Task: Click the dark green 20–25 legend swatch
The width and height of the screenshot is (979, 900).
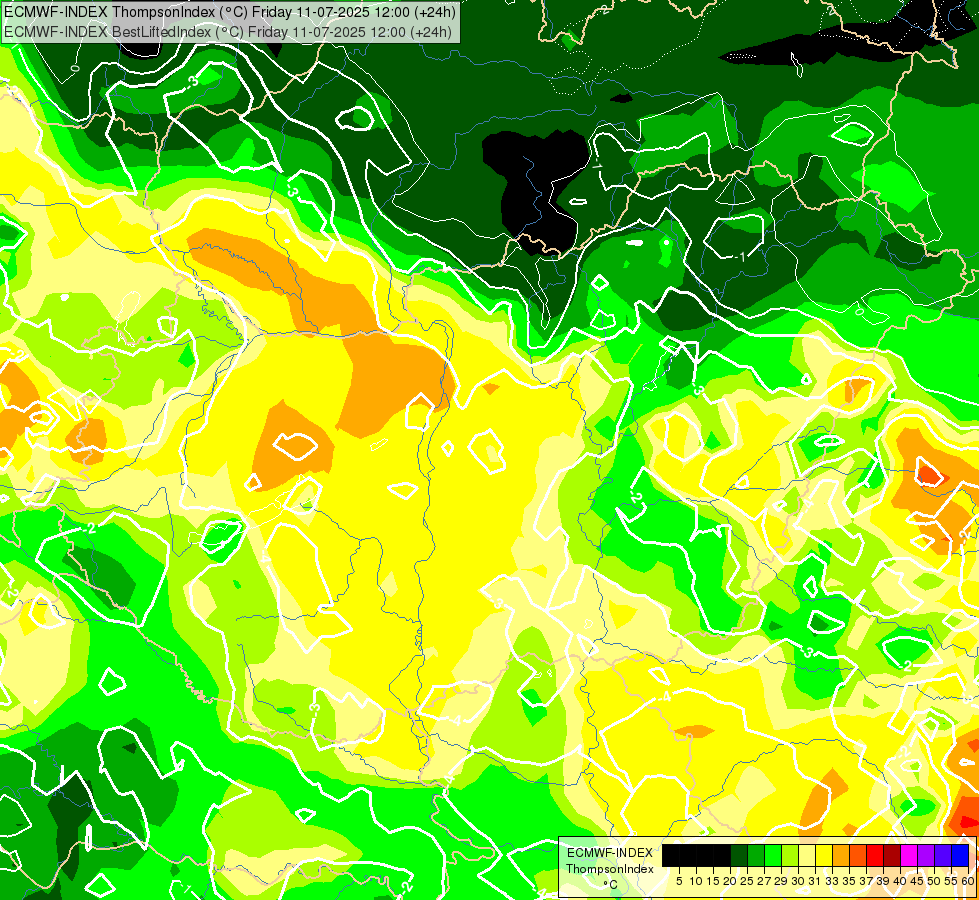Action: click(x=739, y=856)
